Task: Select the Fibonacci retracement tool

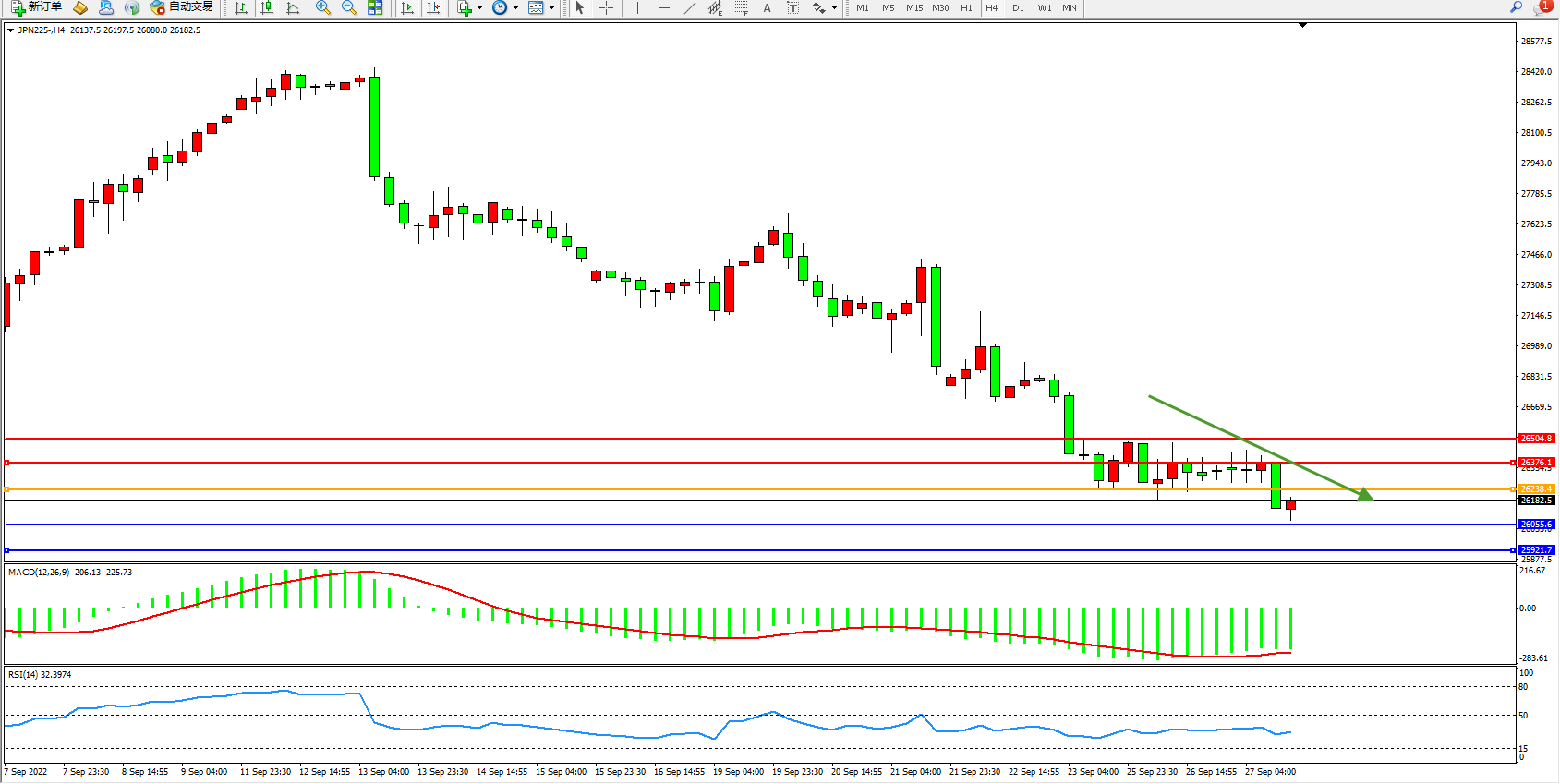Action: 741,7
